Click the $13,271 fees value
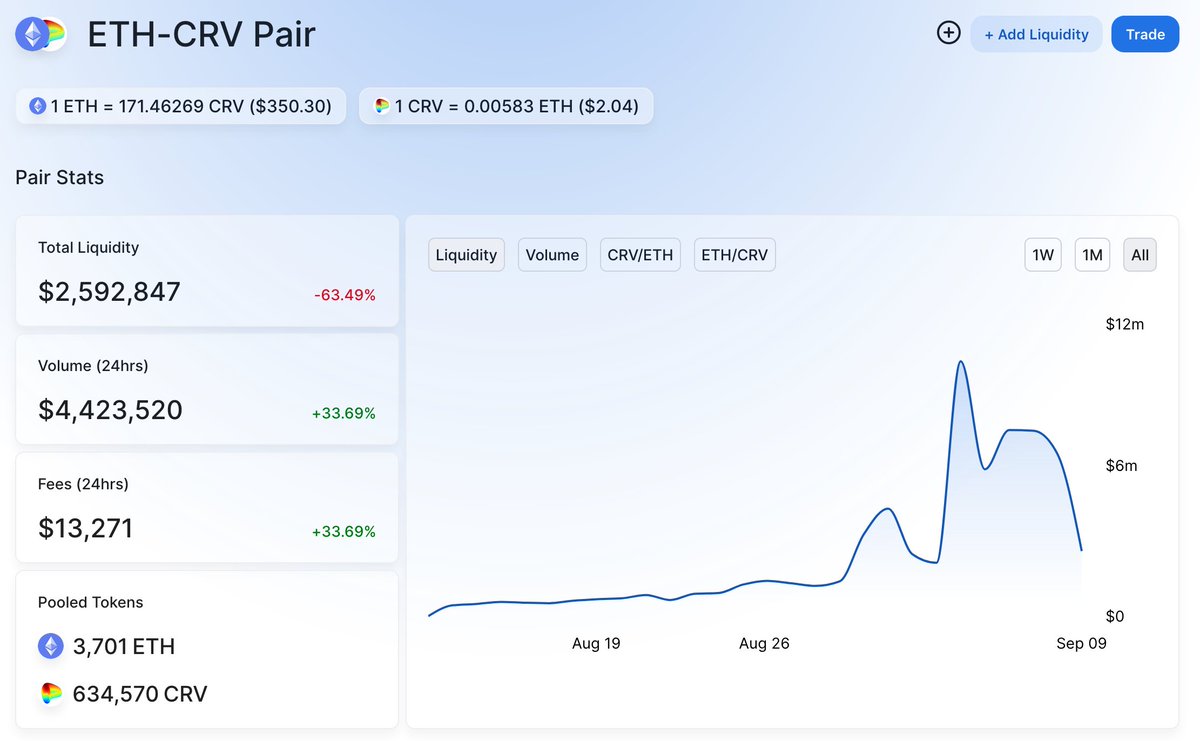 point(85,528)
